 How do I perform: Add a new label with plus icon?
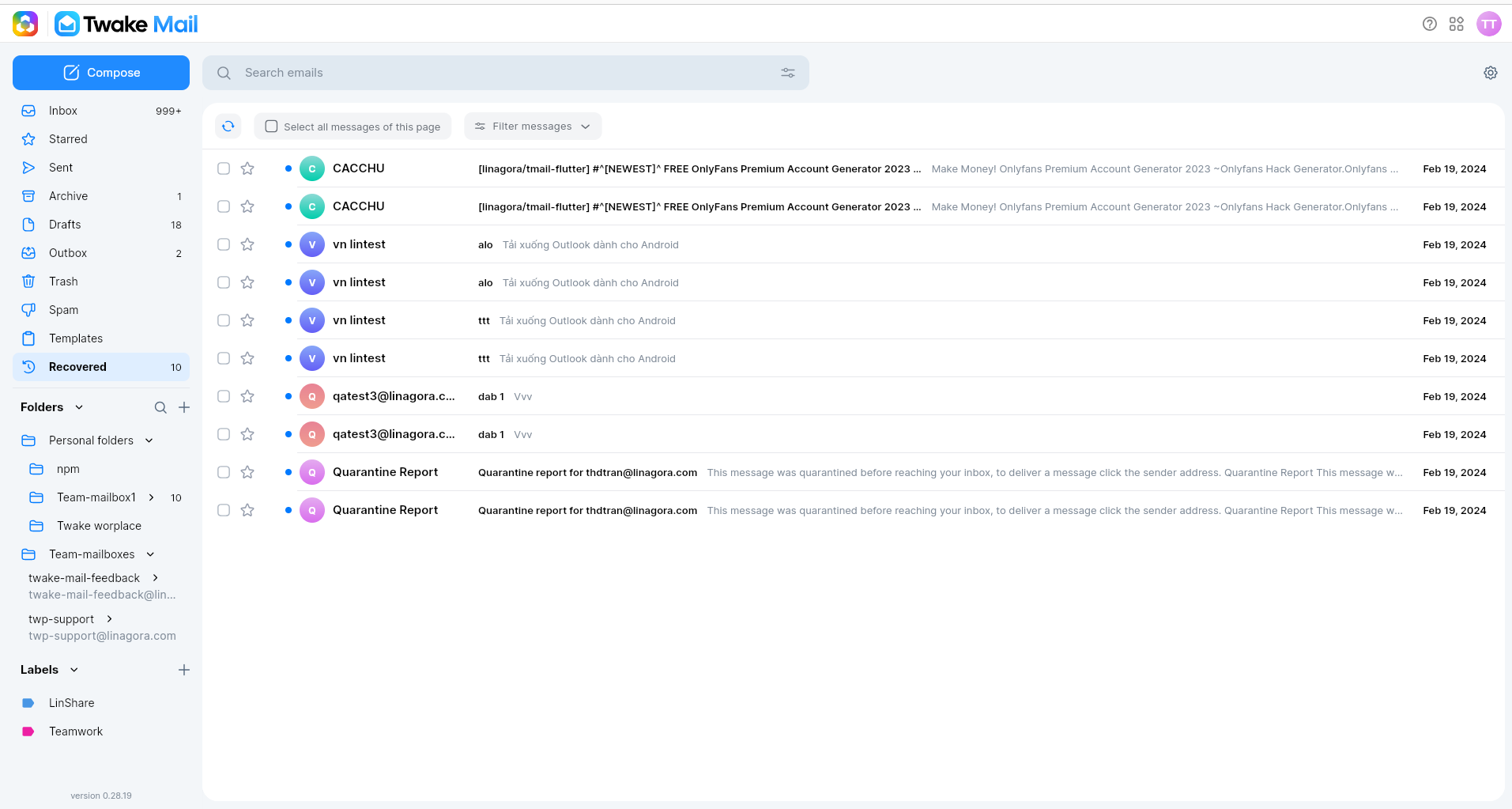tap(184, 670)
